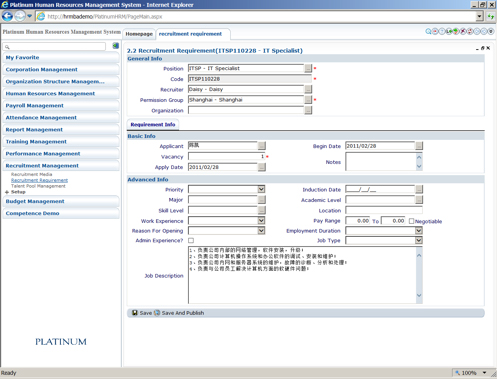Restore the Recruitment Requirement panel size
Image resolution: width=497 pixels, height=379 pixels.
click(483, 48)
